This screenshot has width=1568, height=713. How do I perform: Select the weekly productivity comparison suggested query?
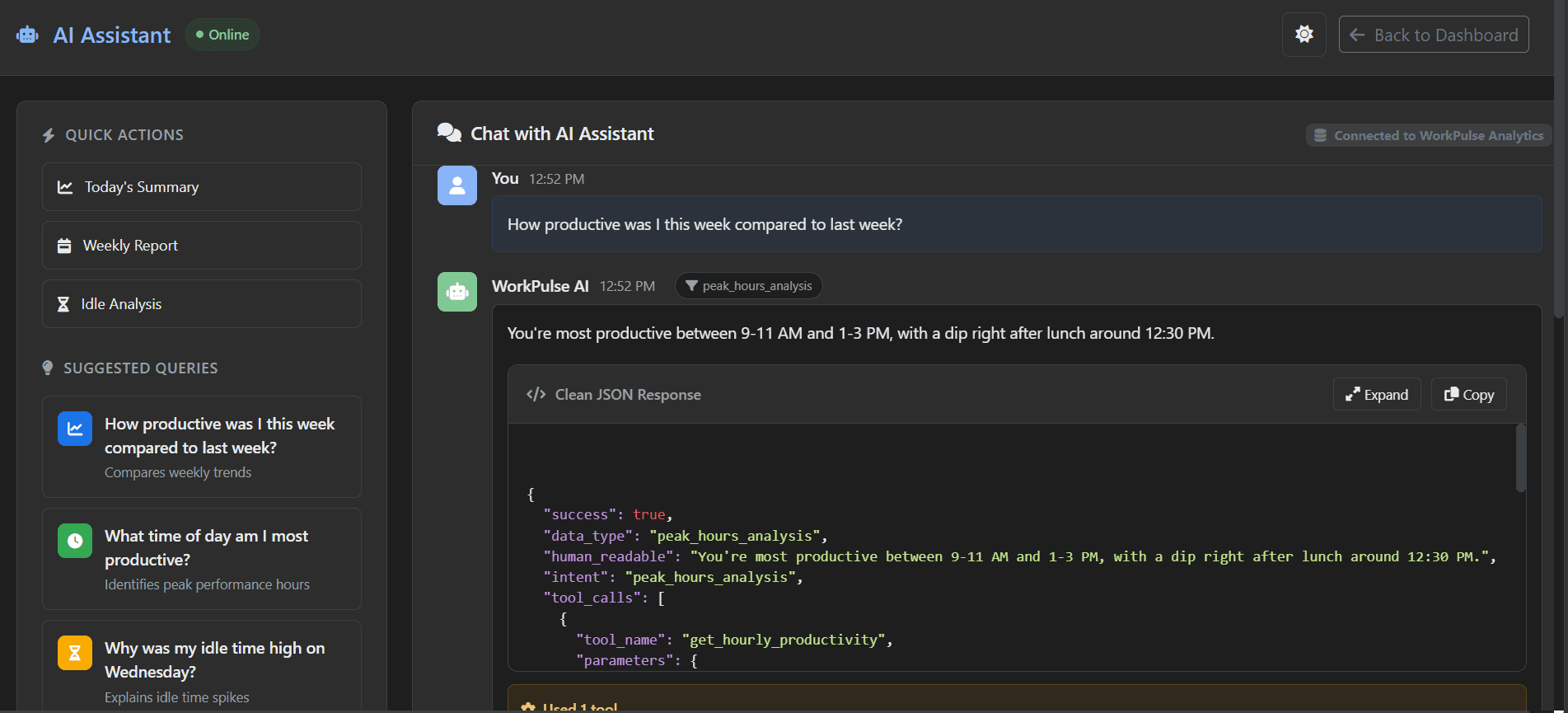click(x=202, y=447)
